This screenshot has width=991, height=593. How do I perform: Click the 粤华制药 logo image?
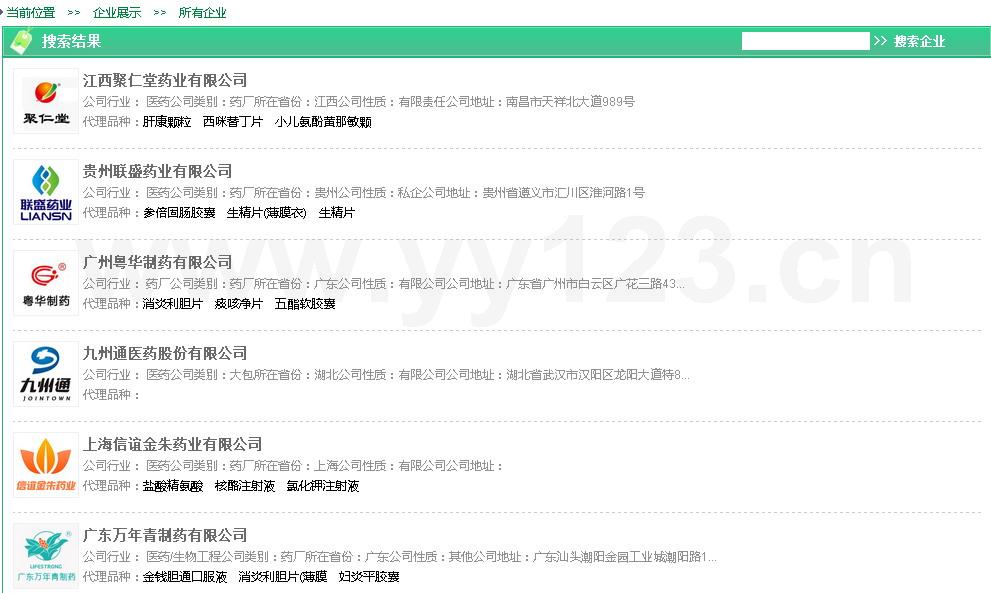46,283
